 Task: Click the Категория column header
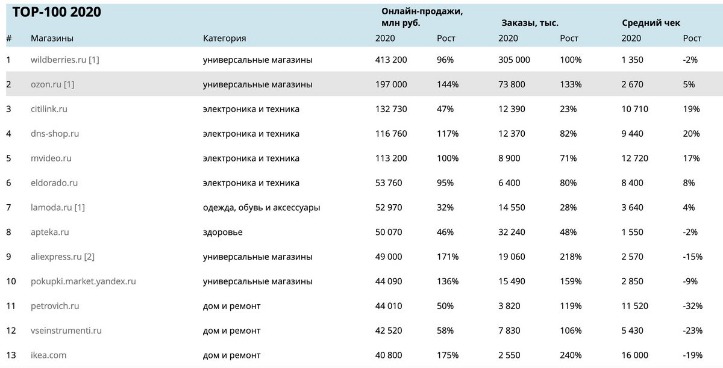tap(225, 38)
